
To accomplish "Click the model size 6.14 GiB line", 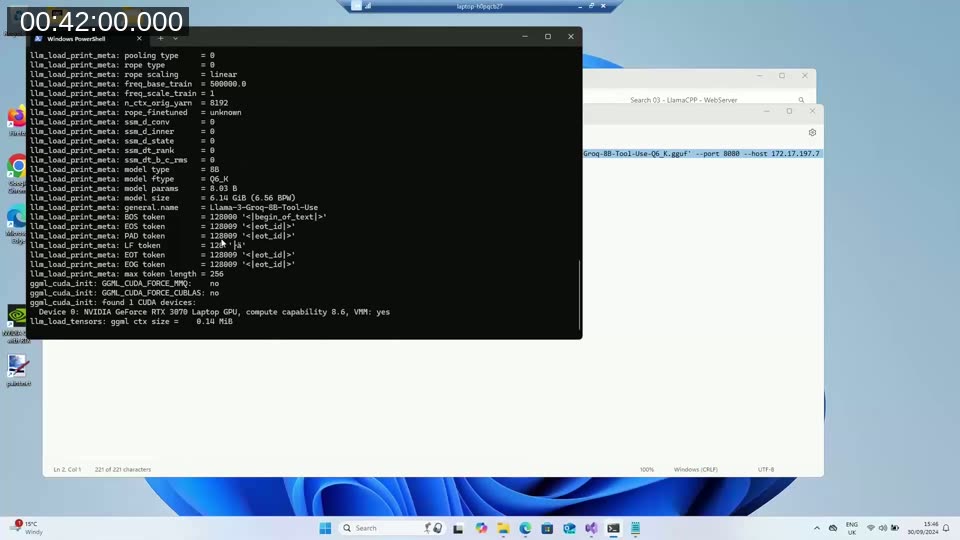I will click(x=163, y=198).
